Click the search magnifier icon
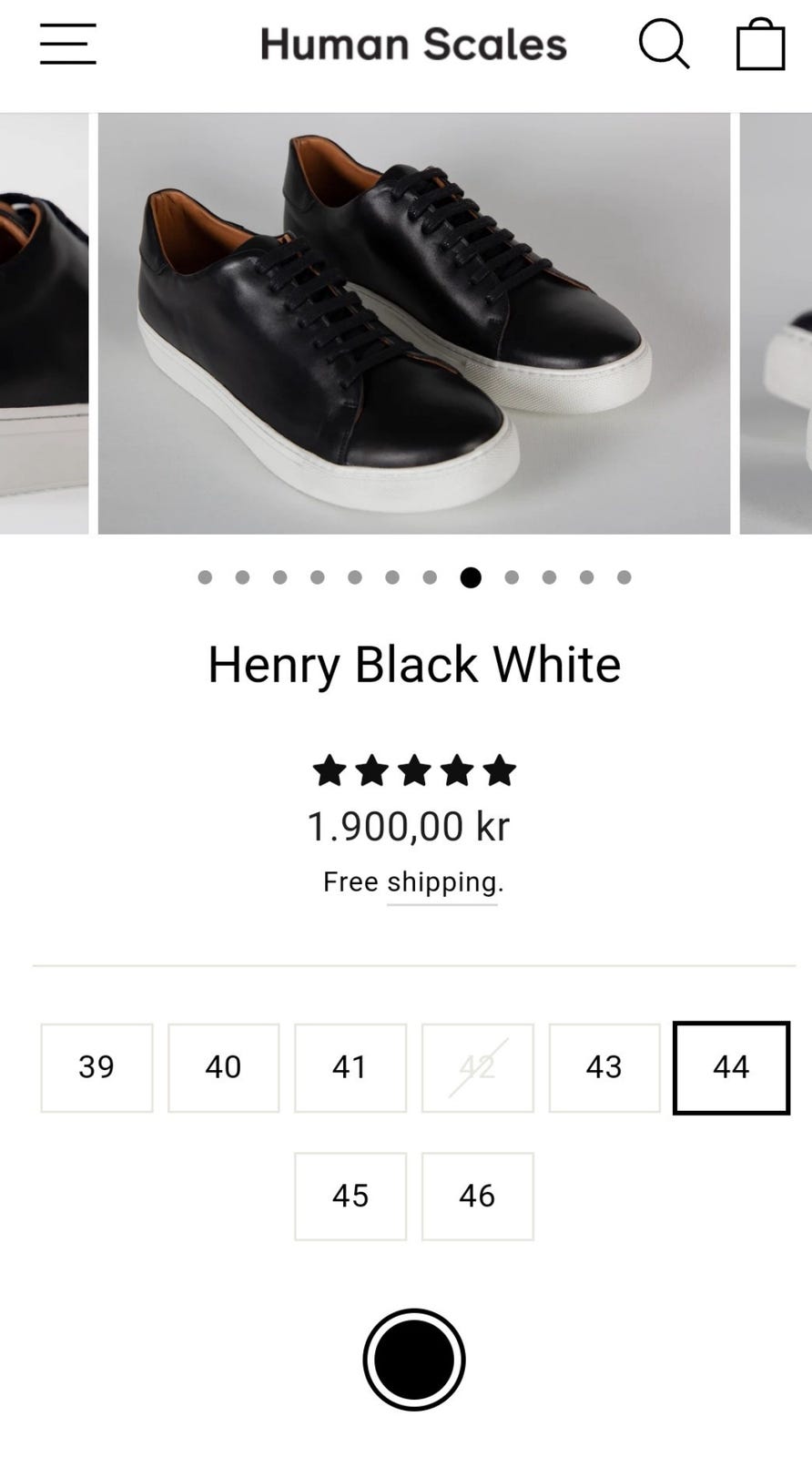The image size is (812, 1457). point(664,44)
